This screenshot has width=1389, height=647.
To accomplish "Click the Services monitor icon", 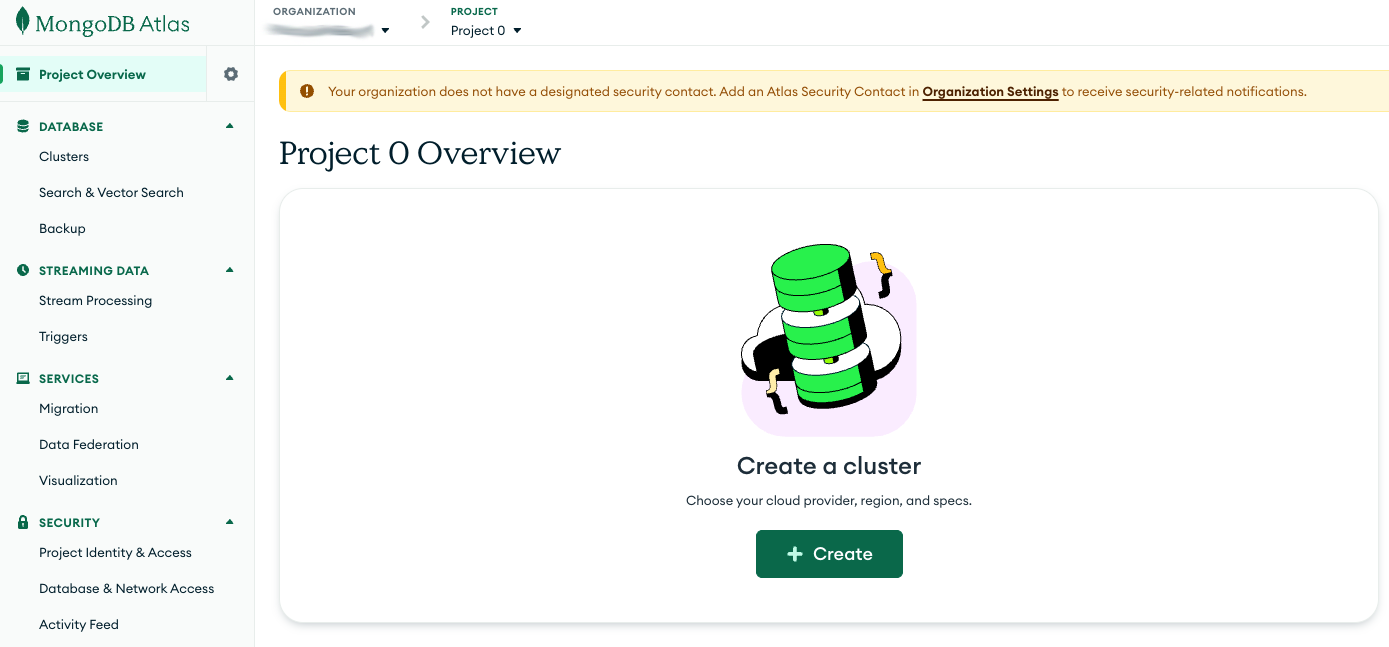I will [x=23, y=379].
